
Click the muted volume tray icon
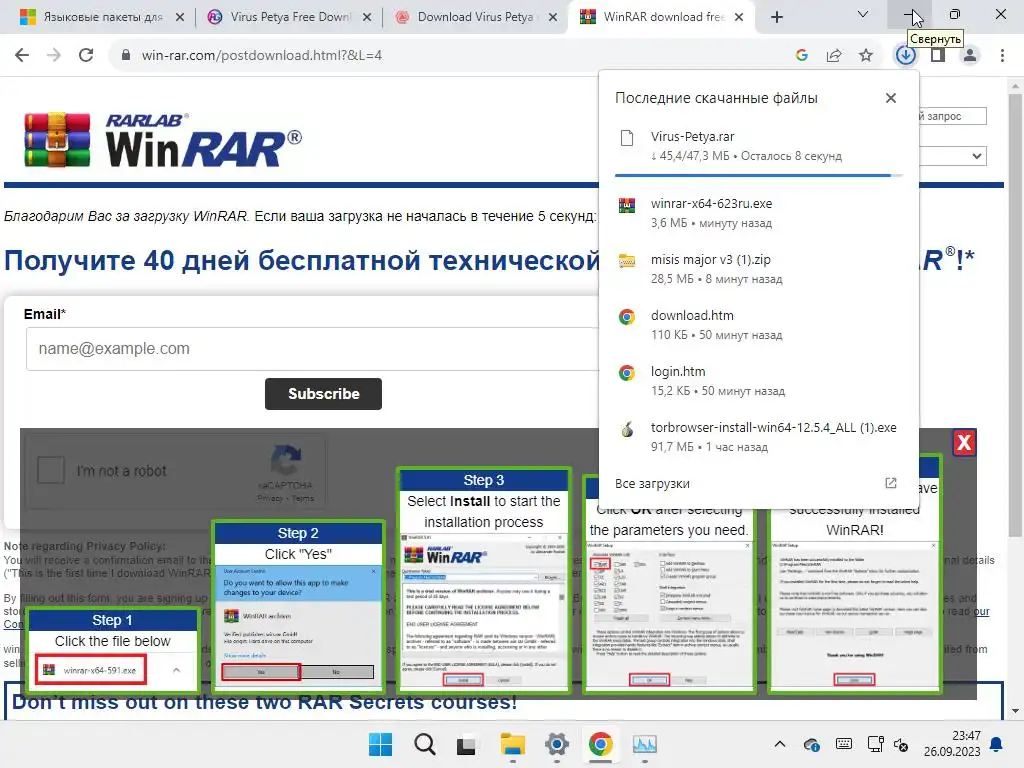(901, 744)
